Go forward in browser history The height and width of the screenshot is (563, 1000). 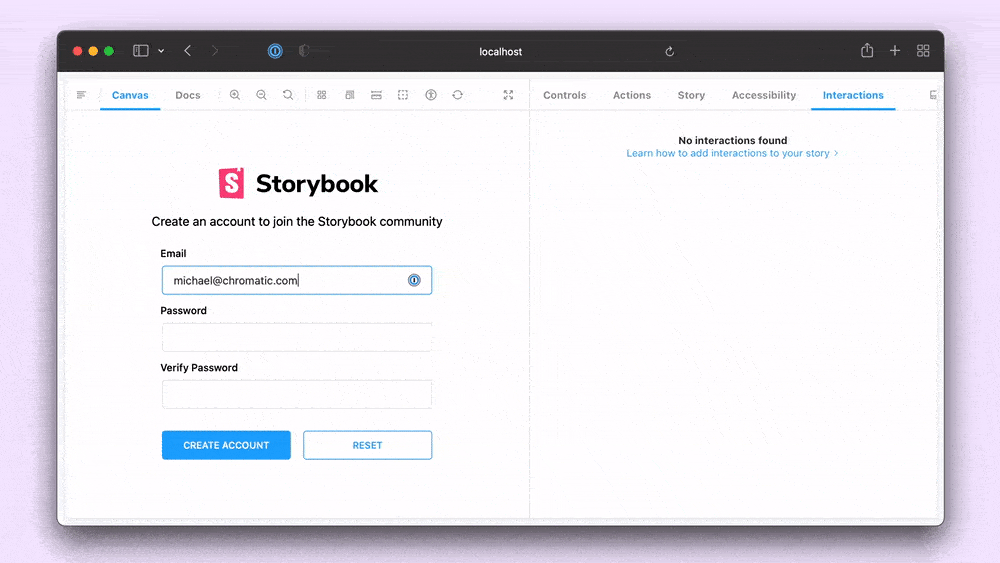pyautogui.click(x=215, y=50)
